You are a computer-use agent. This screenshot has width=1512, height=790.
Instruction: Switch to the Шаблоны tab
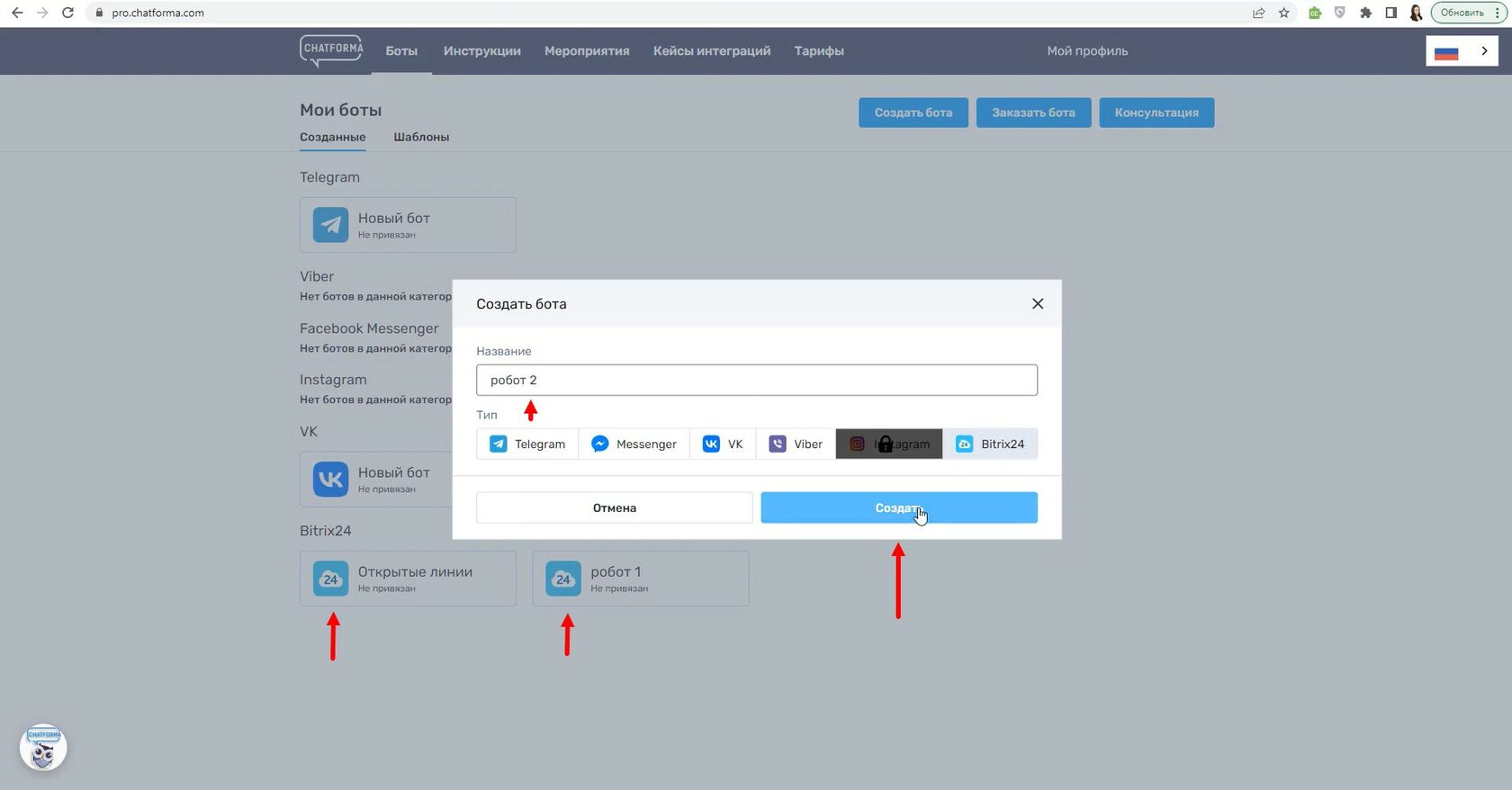tap(421, 137)
